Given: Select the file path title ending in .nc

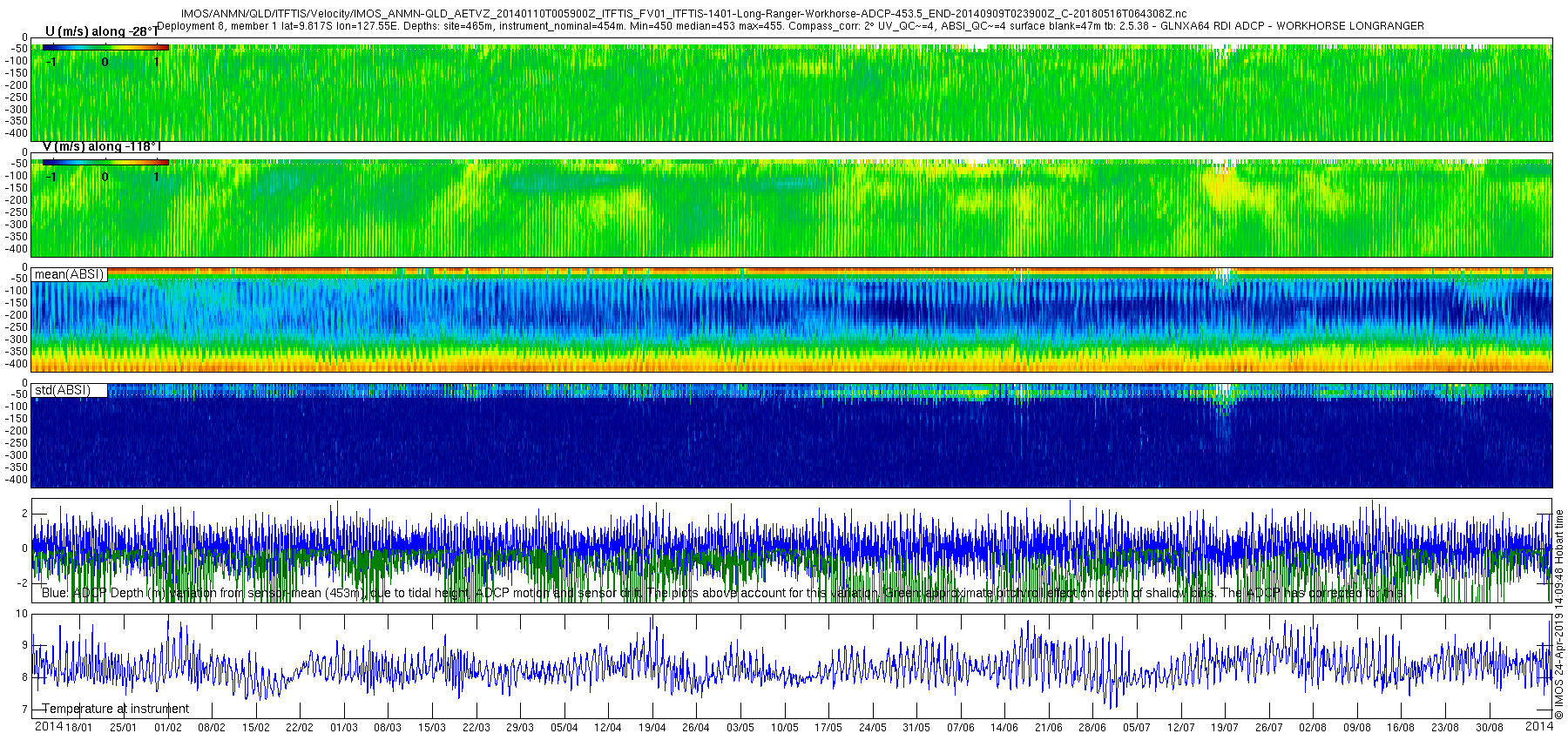Looking at the screenshot, I should 683,14.
